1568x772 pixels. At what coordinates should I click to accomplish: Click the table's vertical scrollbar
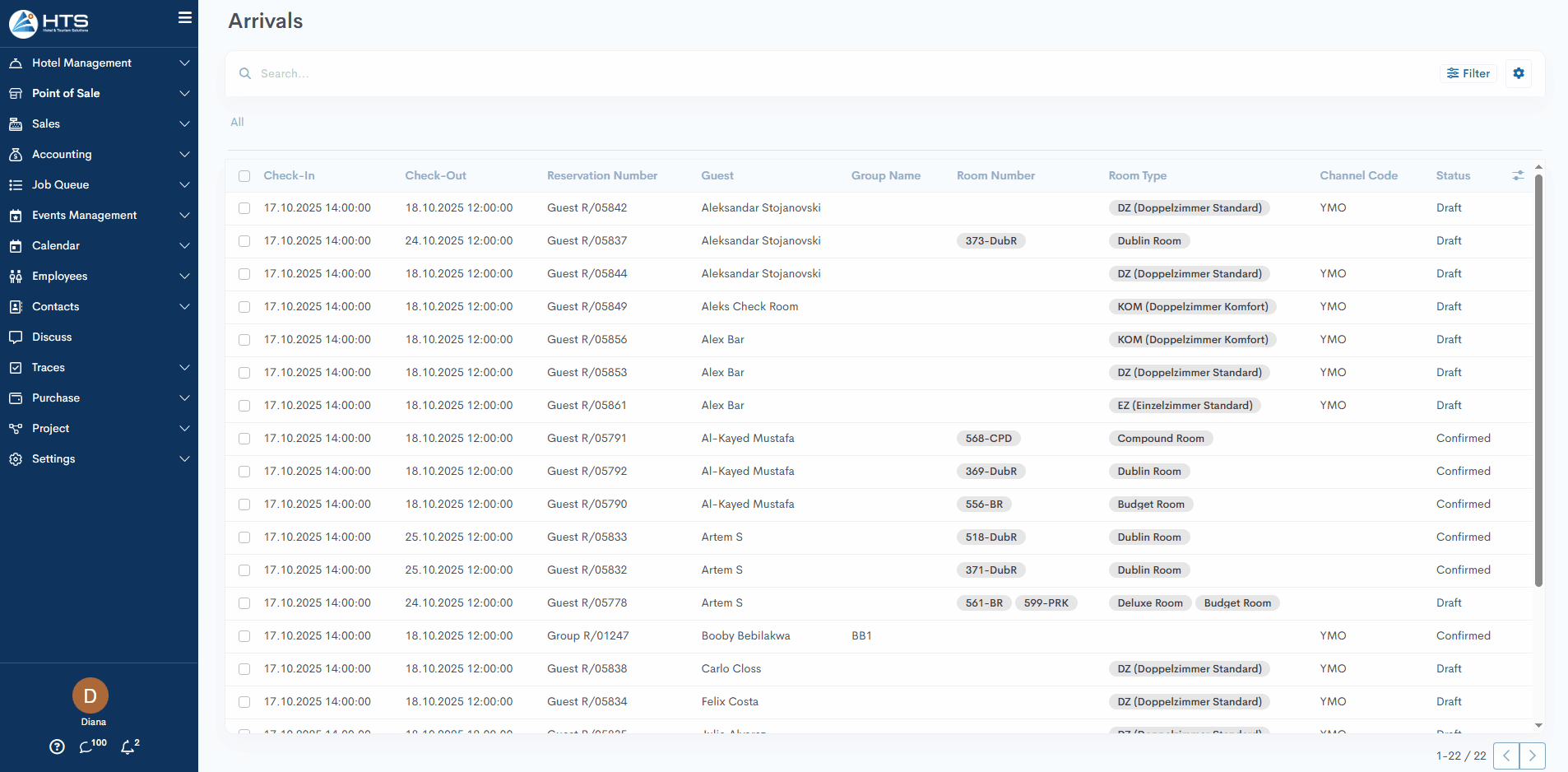coord(1538,379)
